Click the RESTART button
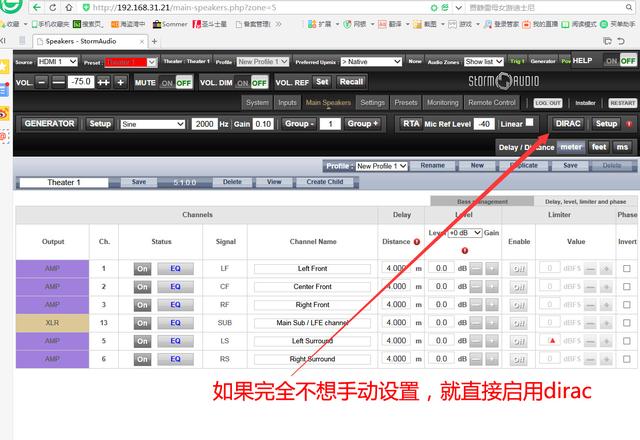Image resolution: width=640 pixels, height=440 pixels. (622, 103)
